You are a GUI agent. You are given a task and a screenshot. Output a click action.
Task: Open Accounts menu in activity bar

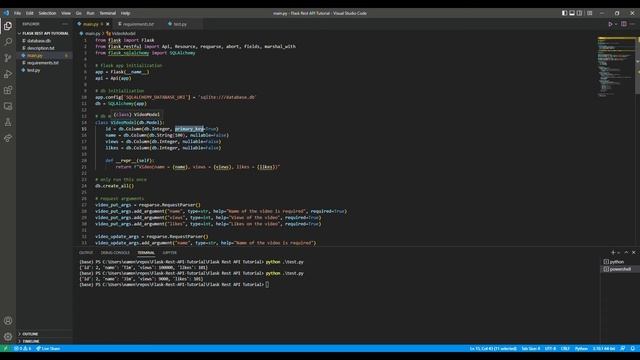[x=8, y=321]
